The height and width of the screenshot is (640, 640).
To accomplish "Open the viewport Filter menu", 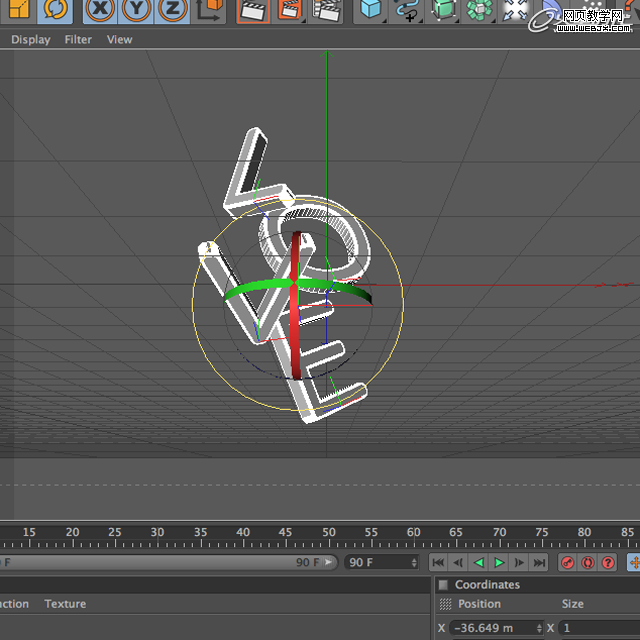I will [78, 40].
